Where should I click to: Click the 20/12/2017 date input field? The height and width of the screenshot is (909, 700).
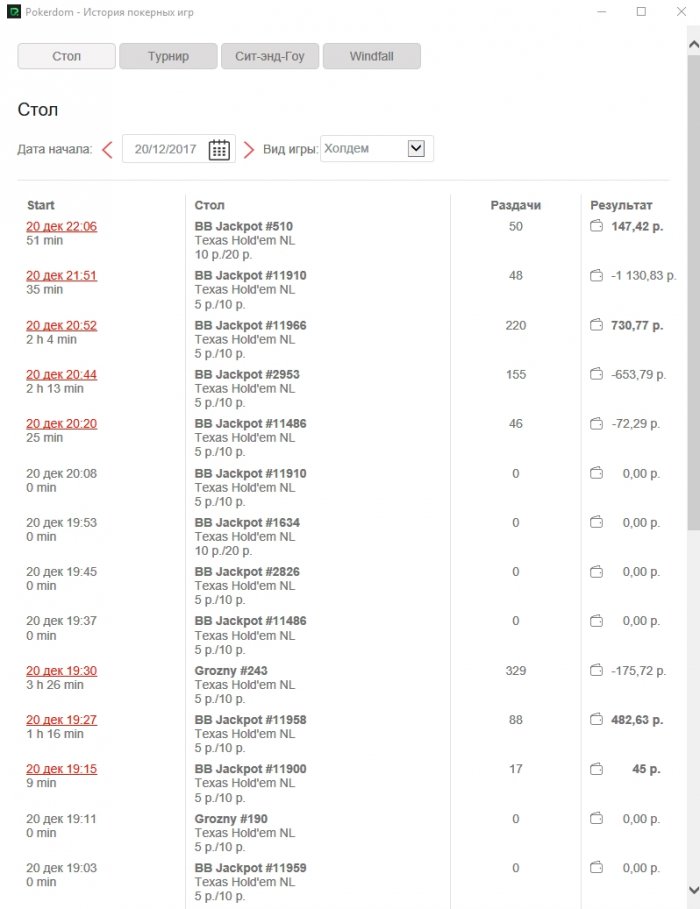tap(165, 150)
